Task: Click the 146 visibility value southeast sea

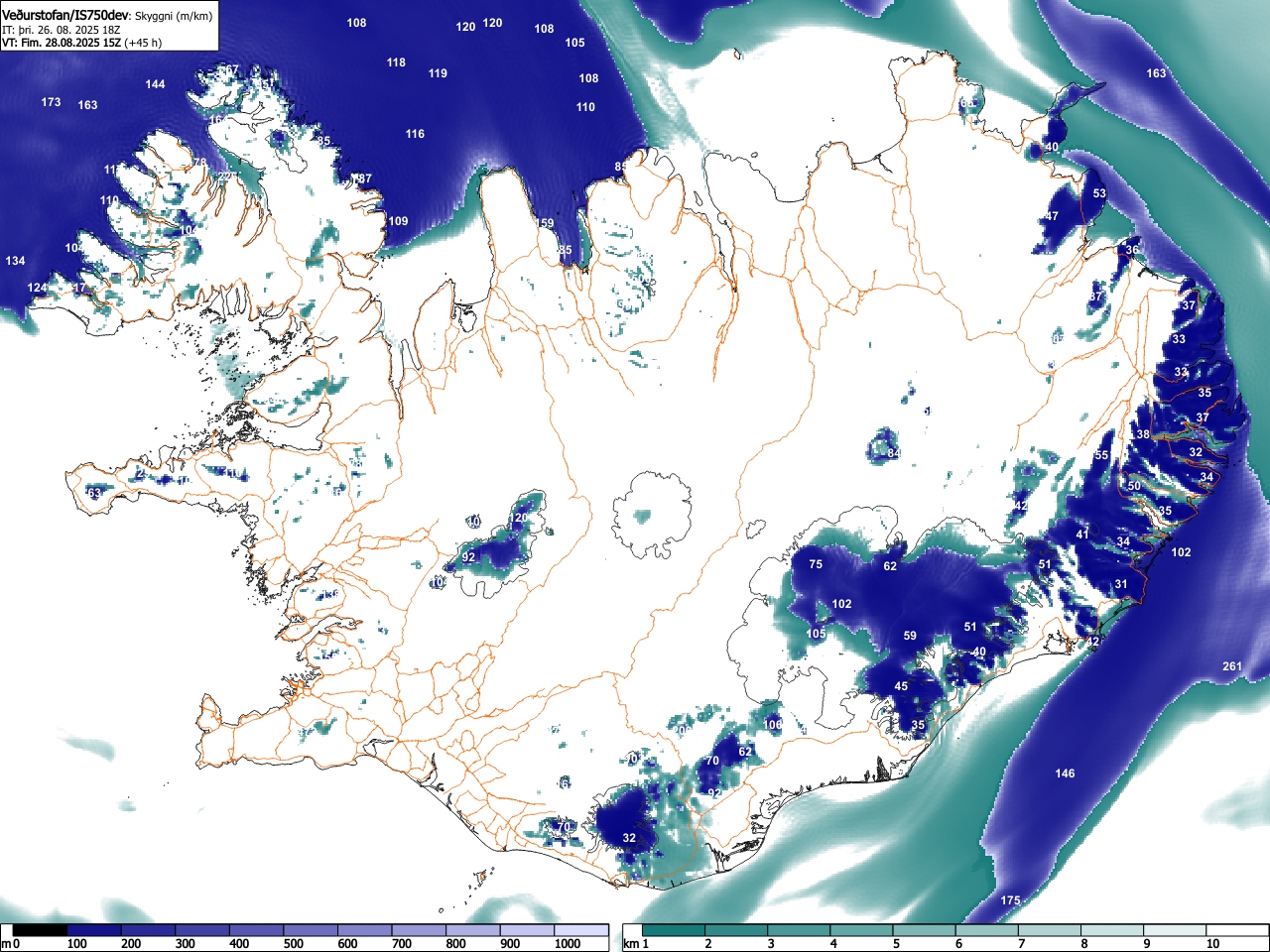Action: click(1065, 773)
